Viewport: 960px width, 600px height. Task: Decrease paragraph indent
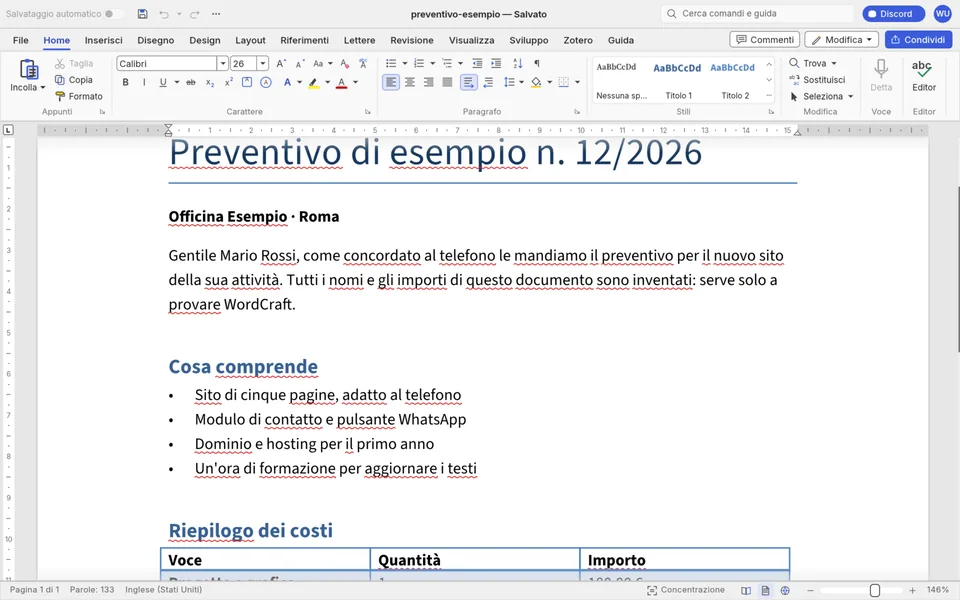478,63
